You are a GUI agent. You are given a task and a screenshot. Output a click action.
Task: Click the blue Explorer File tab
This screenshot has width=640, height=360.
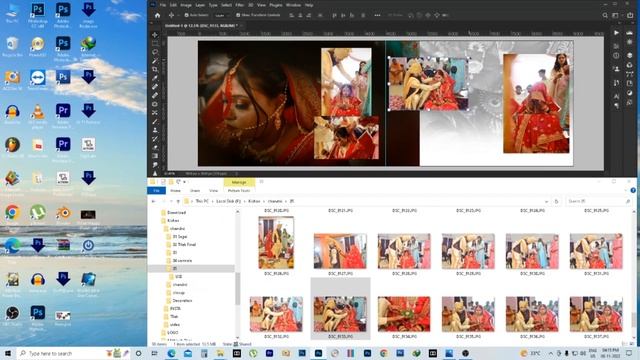tap(157, 191)
